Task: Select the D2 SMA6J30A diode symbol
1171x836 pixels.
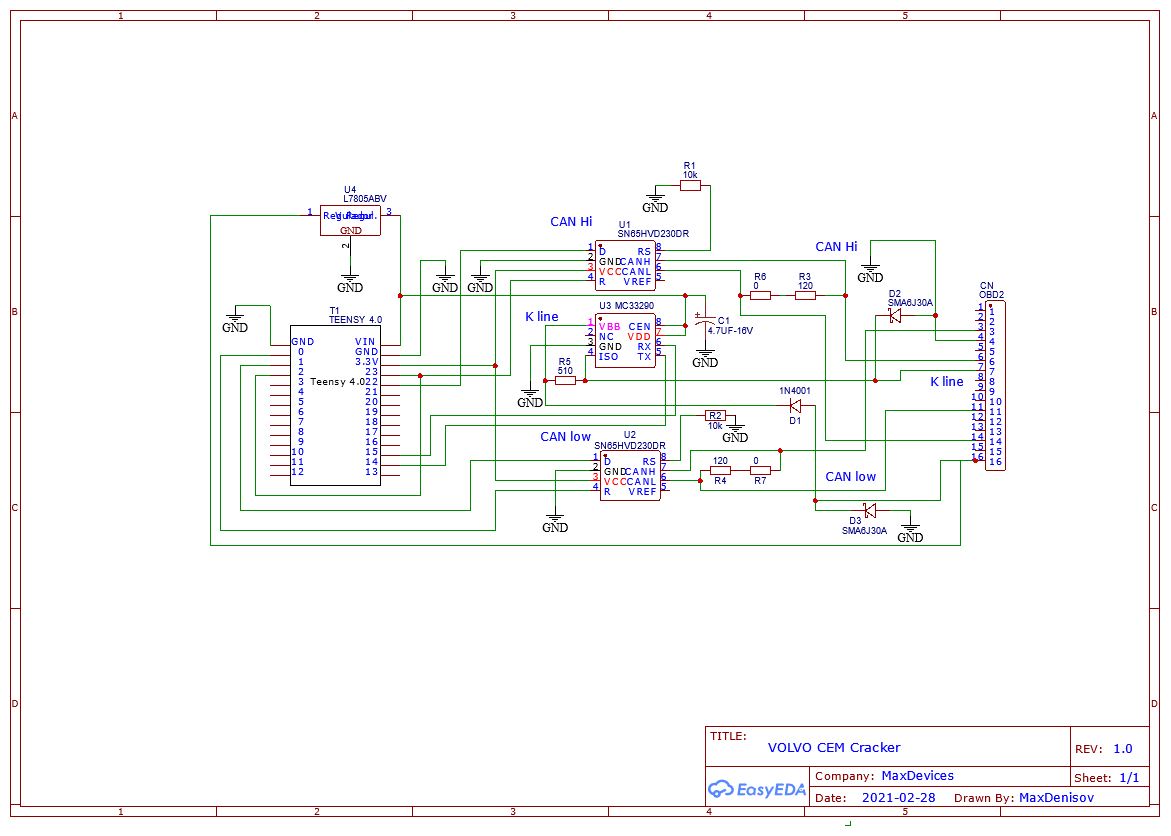Action: 895,315
